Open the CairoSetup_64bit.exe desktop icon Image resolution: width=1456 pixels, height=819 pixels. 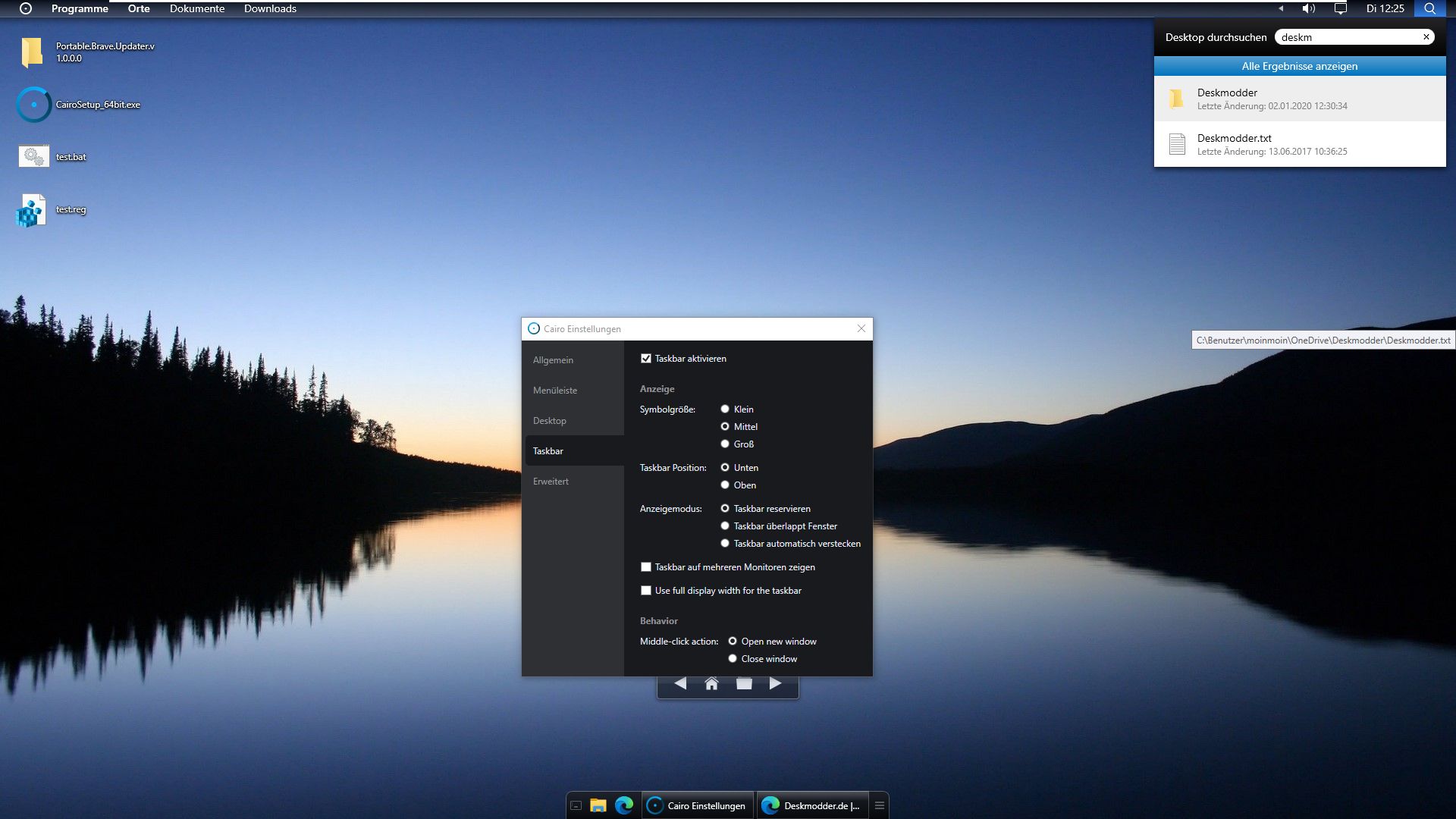click(34, 105)
